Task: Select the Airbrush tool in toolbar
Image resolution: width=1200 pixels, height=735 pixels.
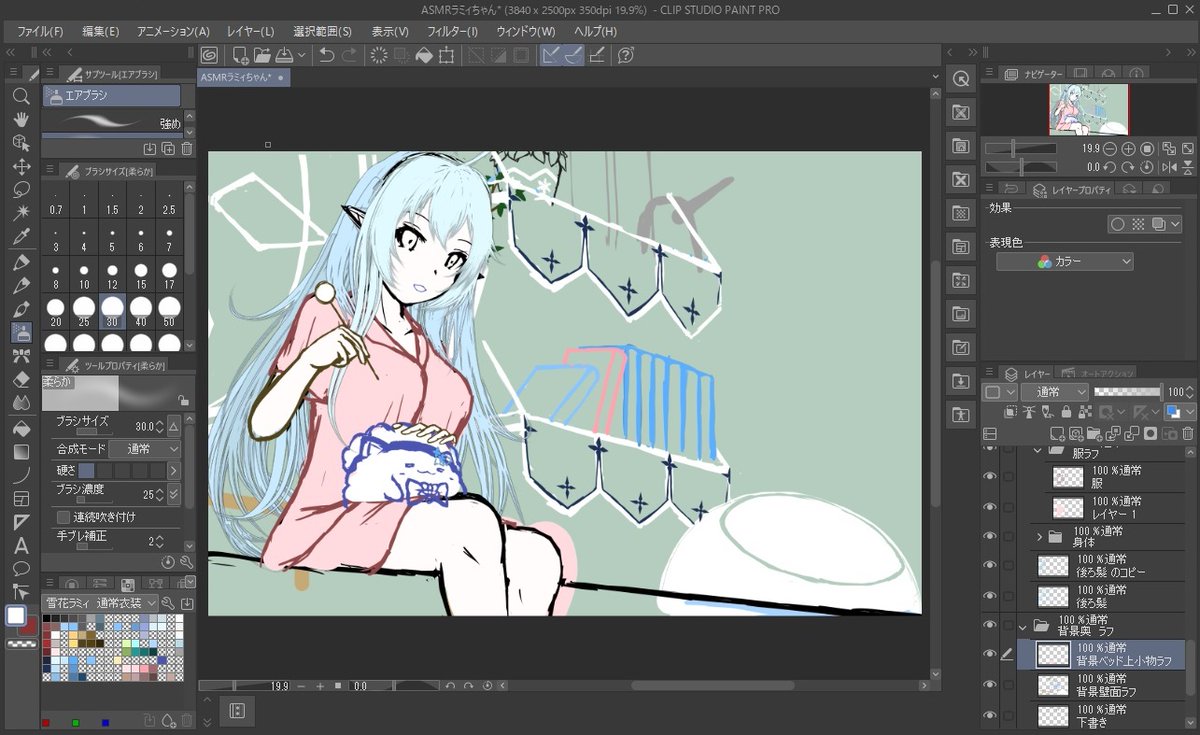Action: [x=20, y=332]
